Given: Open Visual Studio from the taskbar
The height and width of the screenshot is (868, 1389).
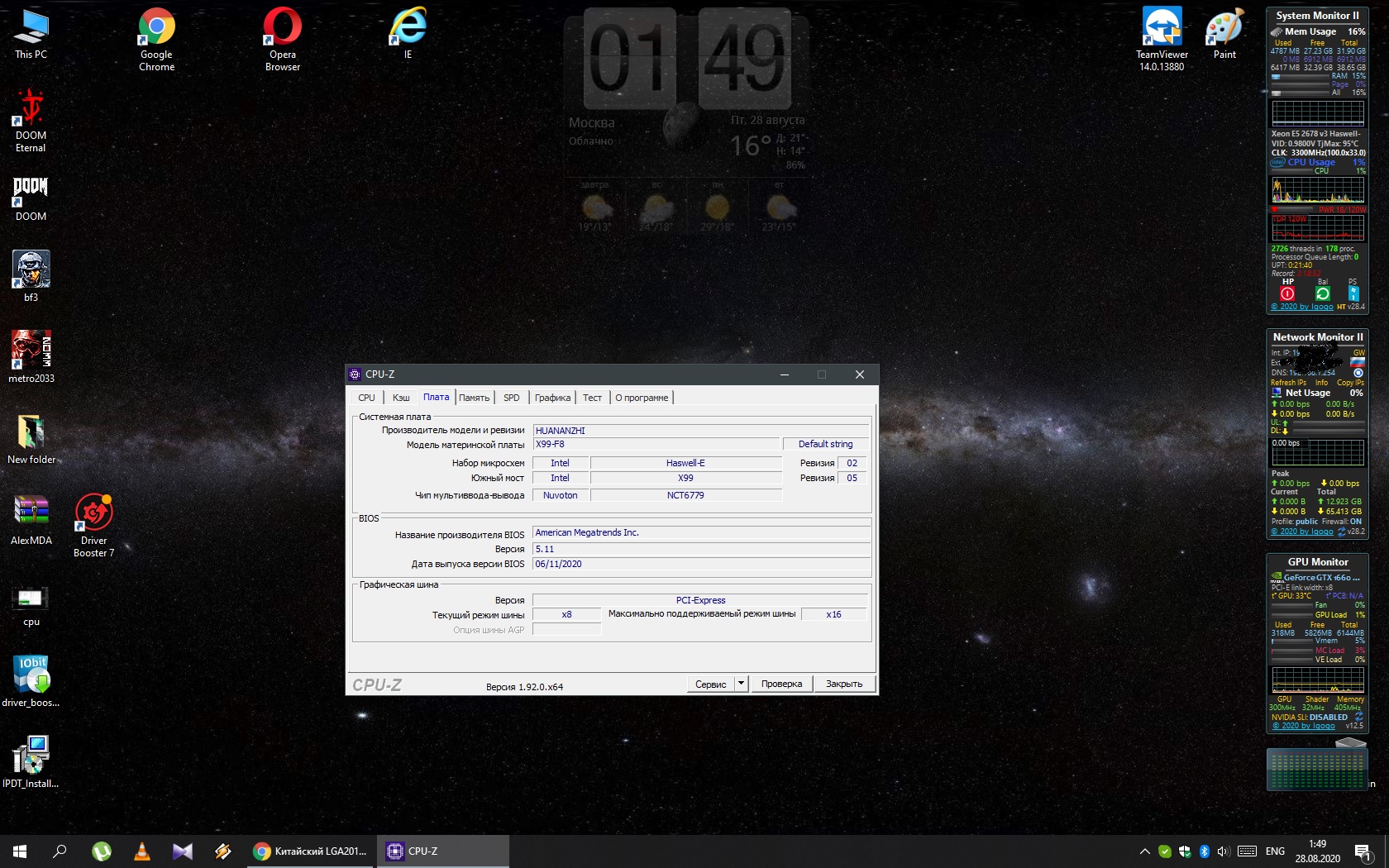Looking at the screenshot, I should pyautogui.click(x=183, y=851).
